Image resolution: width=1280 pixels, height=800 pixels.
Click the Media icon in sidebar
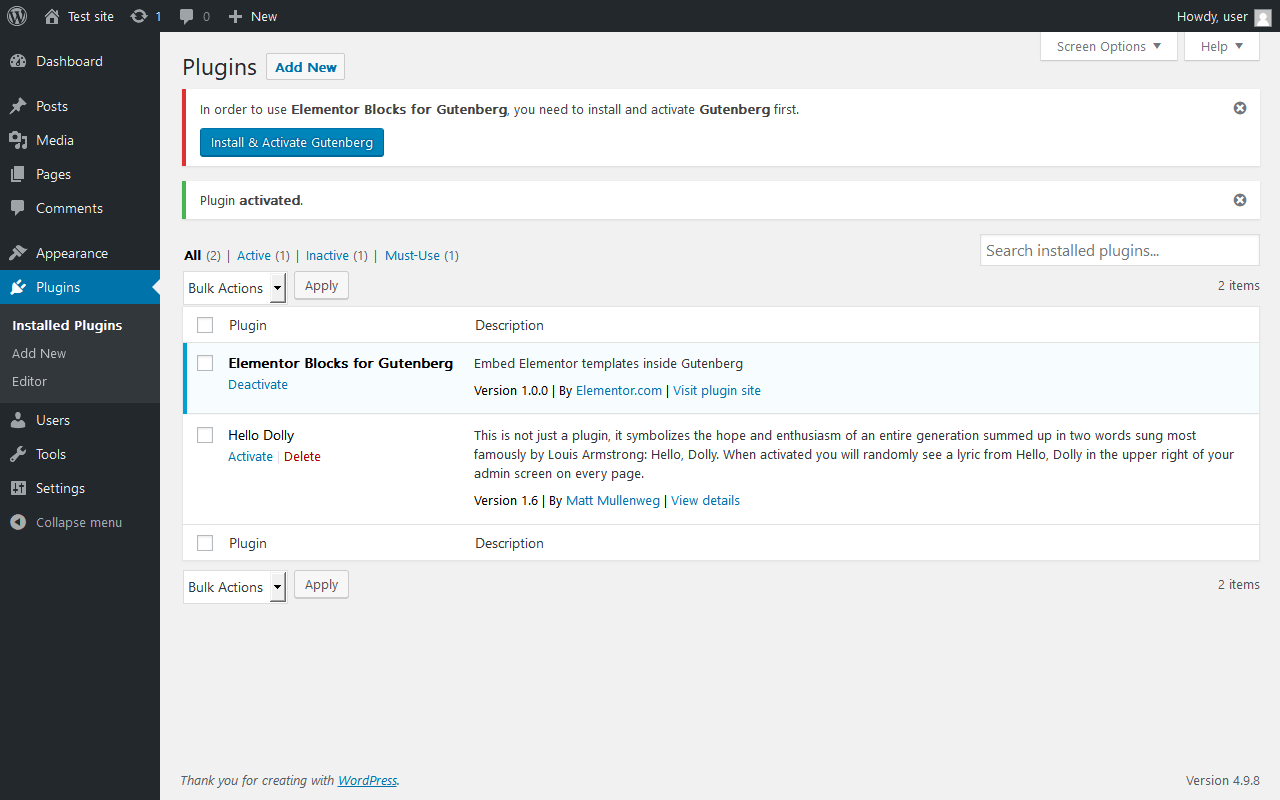click(x=18, y=140)
